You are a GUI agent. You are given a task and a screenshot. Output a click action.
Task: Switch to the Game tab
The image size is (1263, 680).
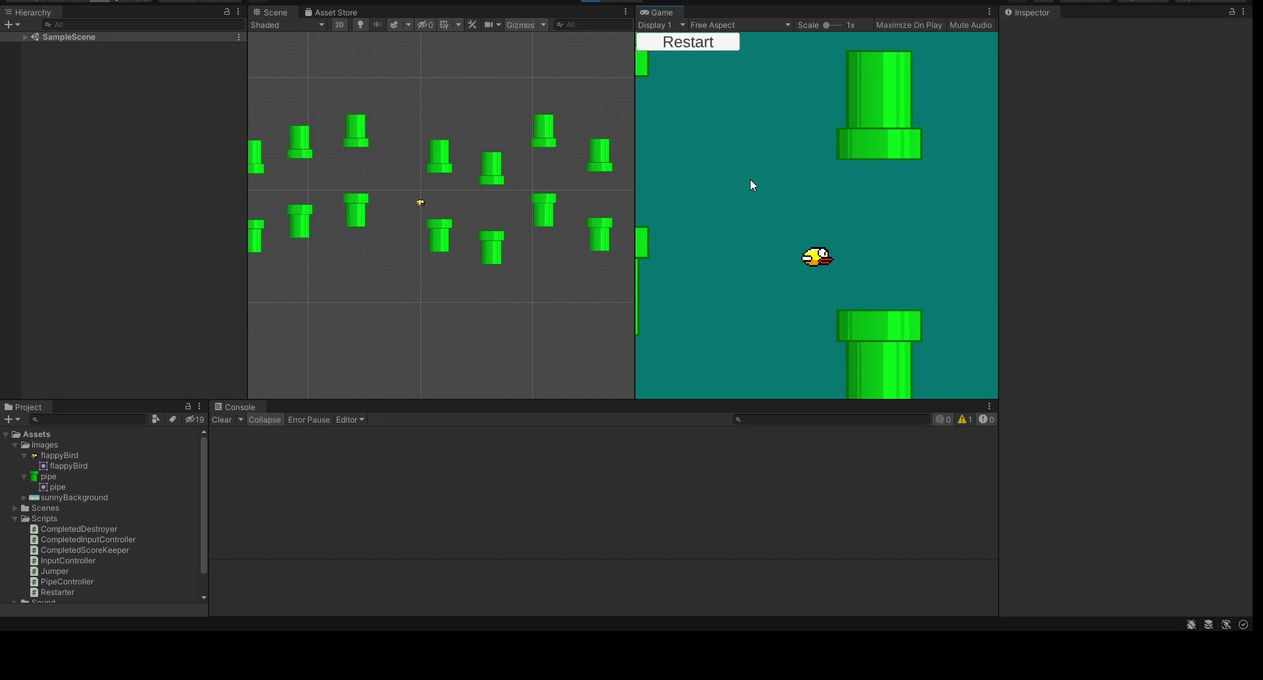click(657, 12)
